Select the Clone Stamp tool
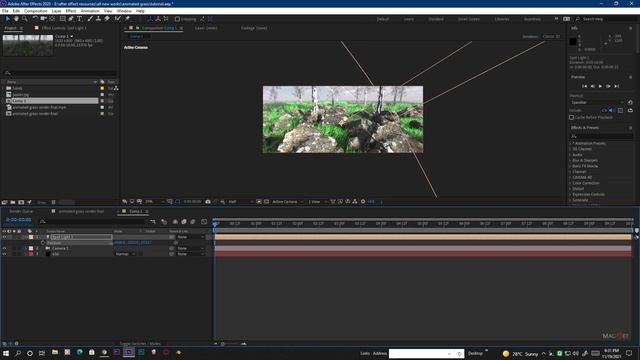640x360 pixels. 98,19
